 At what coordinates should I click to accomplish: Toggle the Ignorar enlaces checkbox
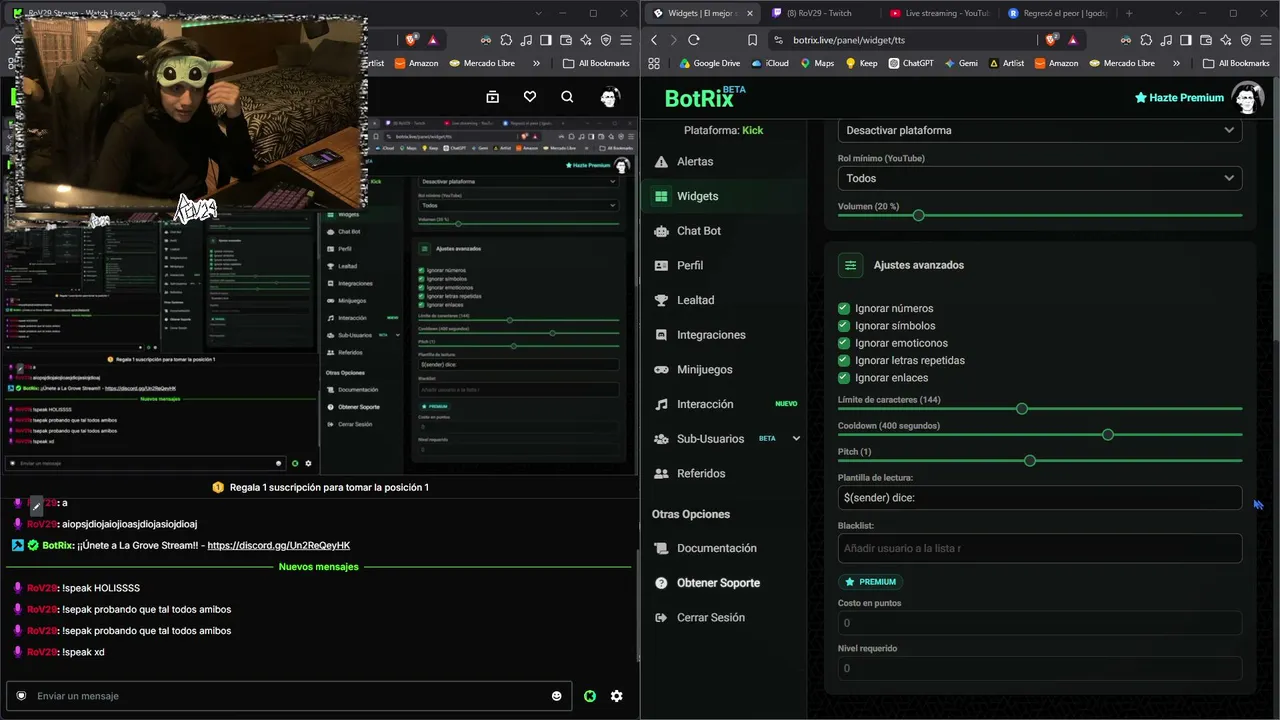coord(844,378)
